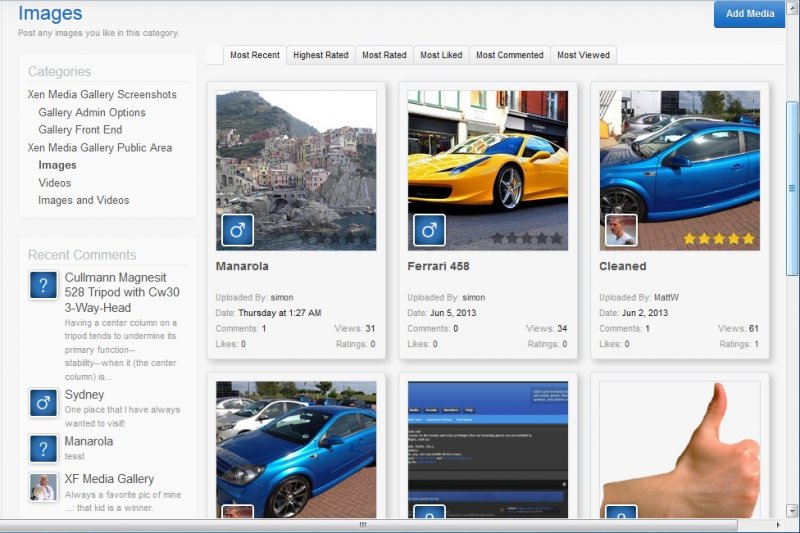This screenshot has height=533, width=800.
Task: Click male avatar icon beside Sydney comment
Action: coord(43,403)
